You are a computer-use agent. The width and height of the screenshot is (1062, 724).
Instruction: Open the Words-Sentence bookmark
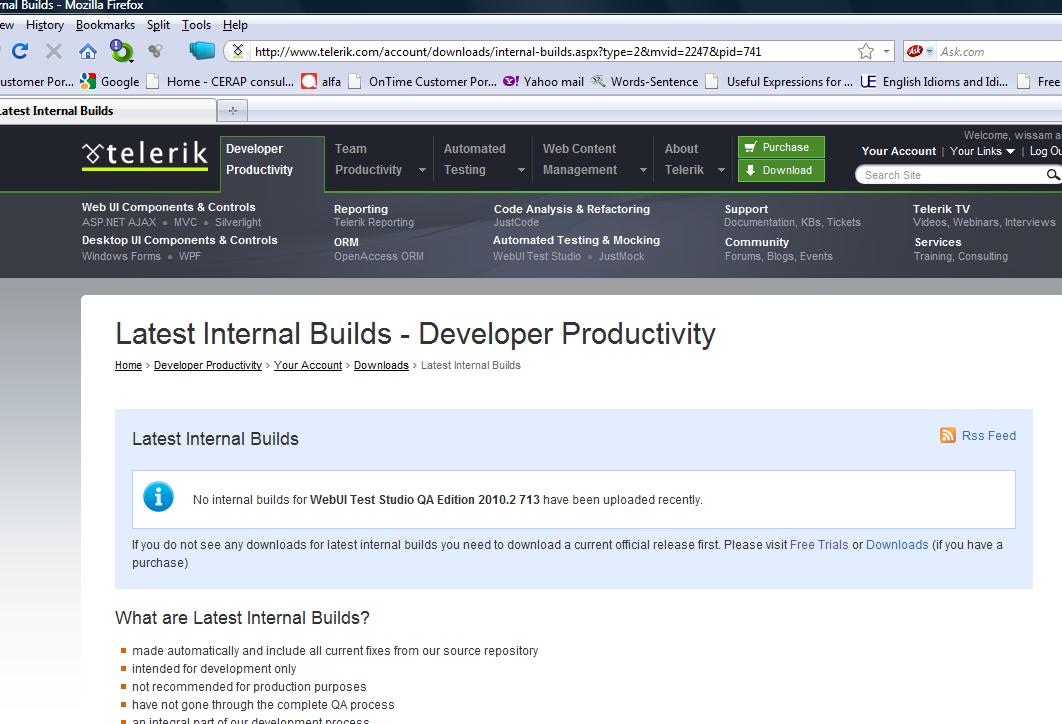(x=644, y=82)
